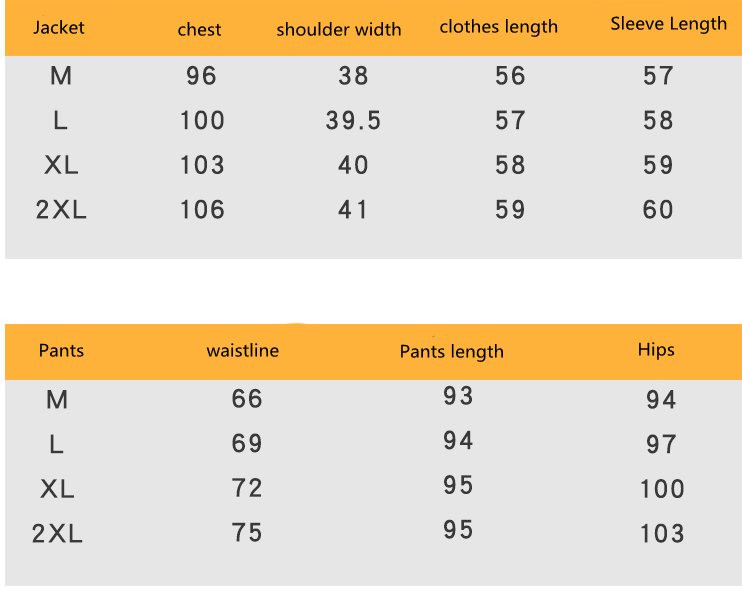Click the Sleeve Length column header
This screenshot has width=742, height=593.
tap(669, 24)
